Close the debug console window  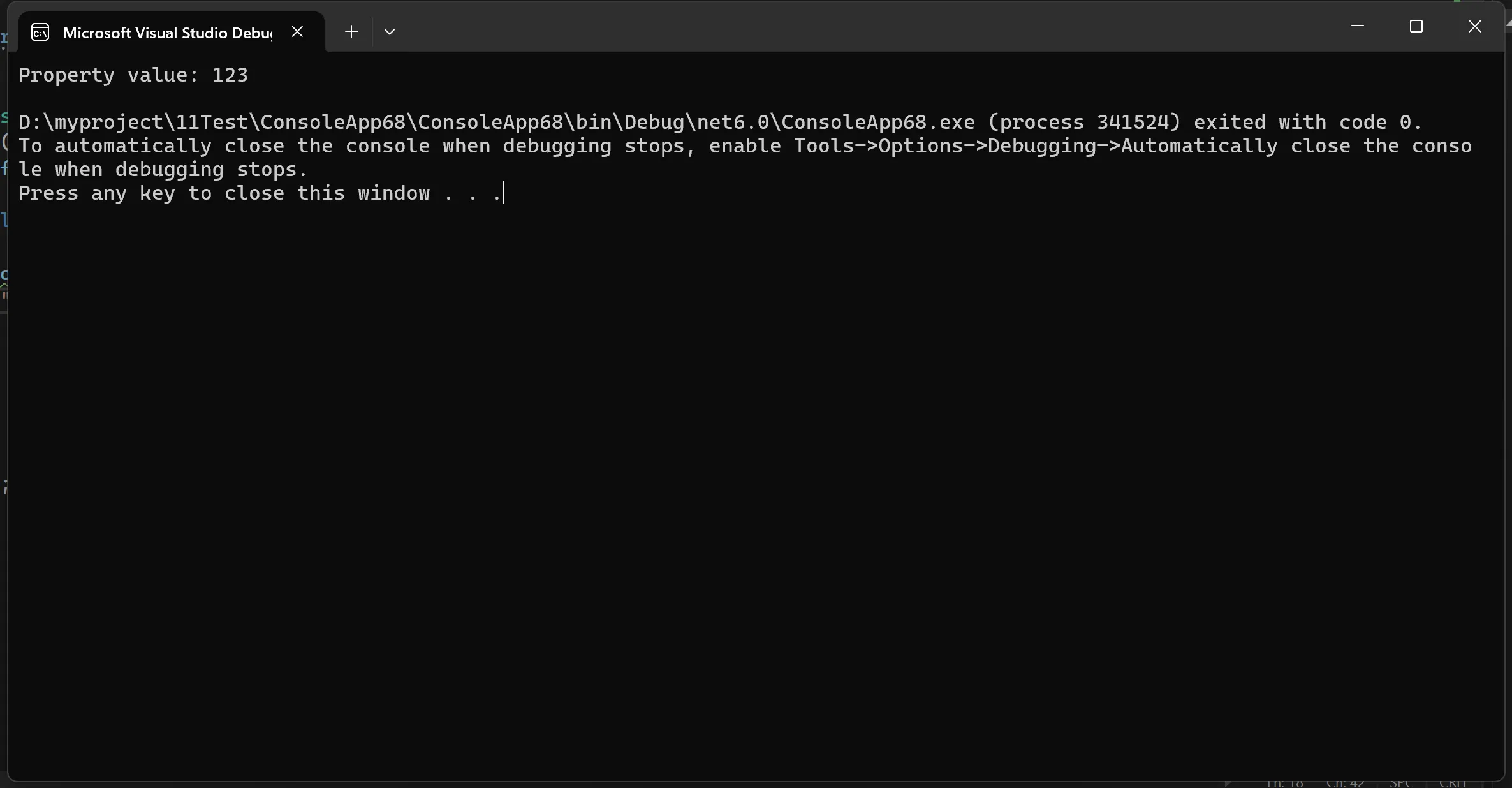[x=1474, y=26]
